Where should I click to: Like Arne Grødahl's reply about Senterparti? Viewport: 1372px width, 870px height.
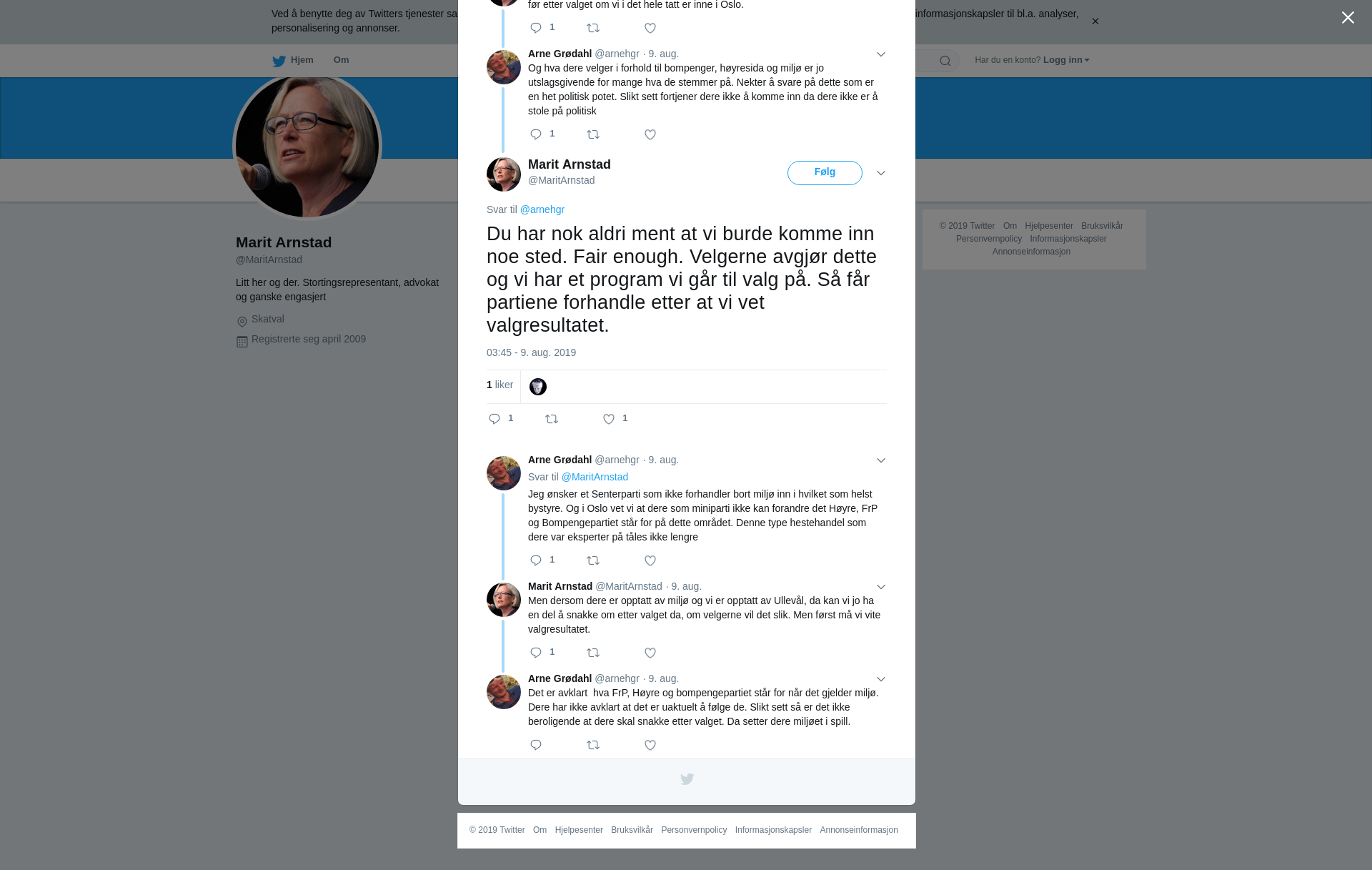[x=650, y=560]
